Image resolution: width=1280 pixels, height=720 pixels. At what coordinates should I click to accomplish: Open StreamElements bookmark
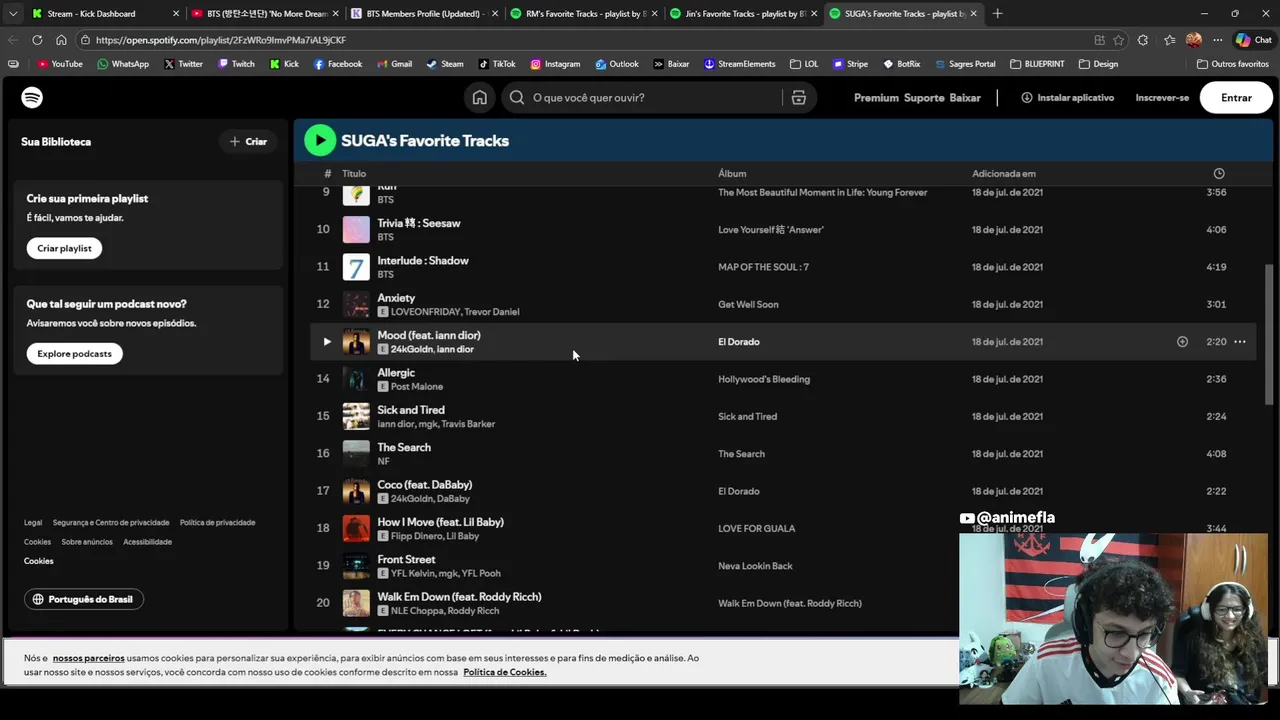click(739, 64)
